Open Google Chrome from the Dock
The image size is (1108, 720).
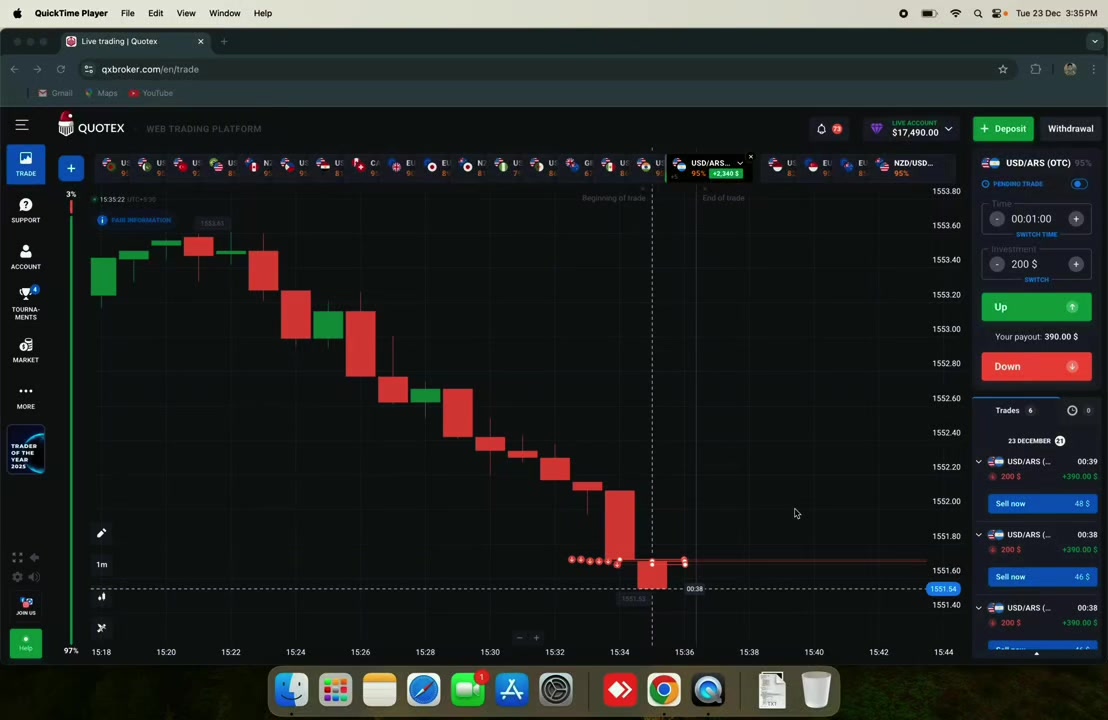[664, 690]
